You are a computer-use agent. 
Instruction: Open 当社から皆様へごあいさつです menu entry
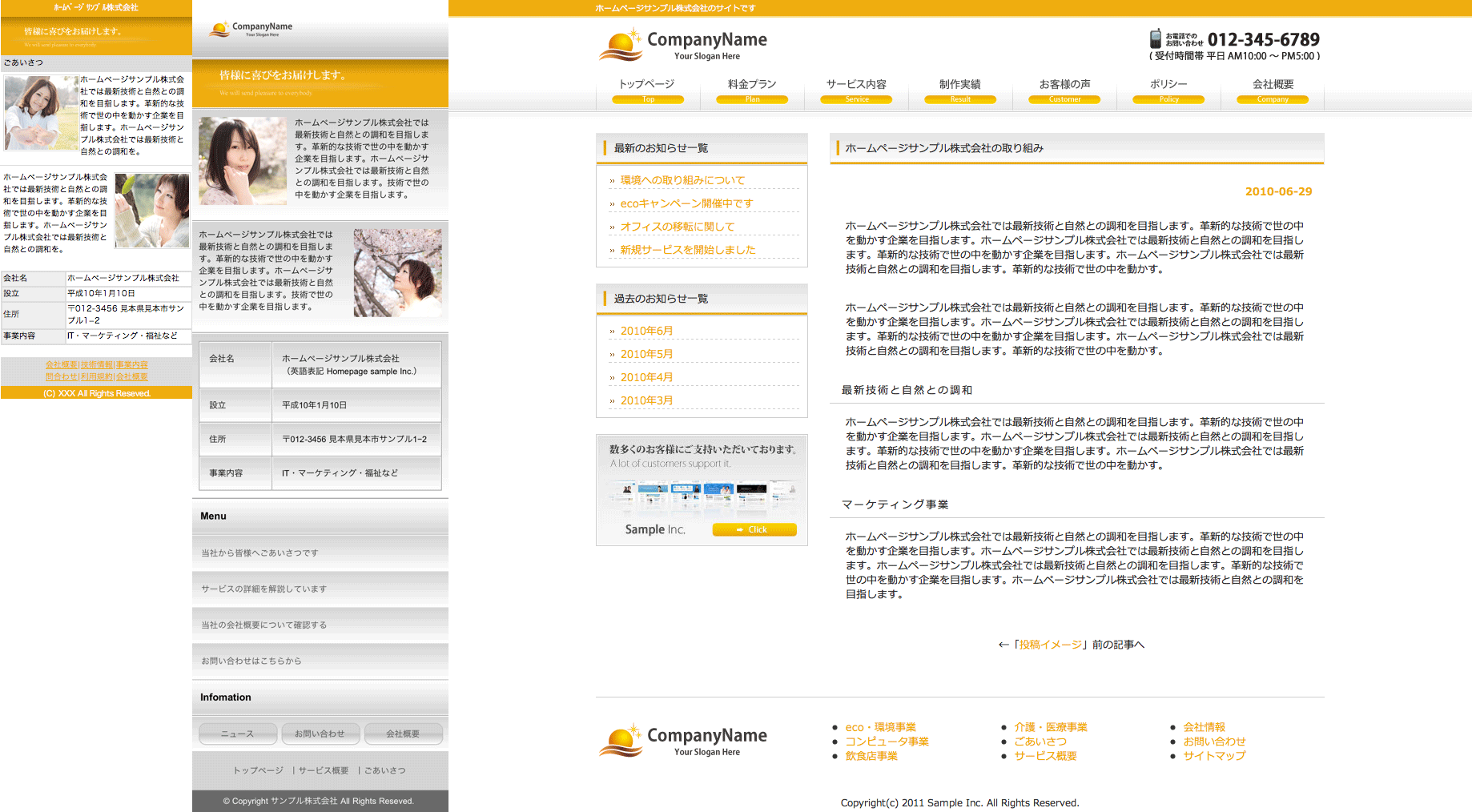[x=259, y=553]
